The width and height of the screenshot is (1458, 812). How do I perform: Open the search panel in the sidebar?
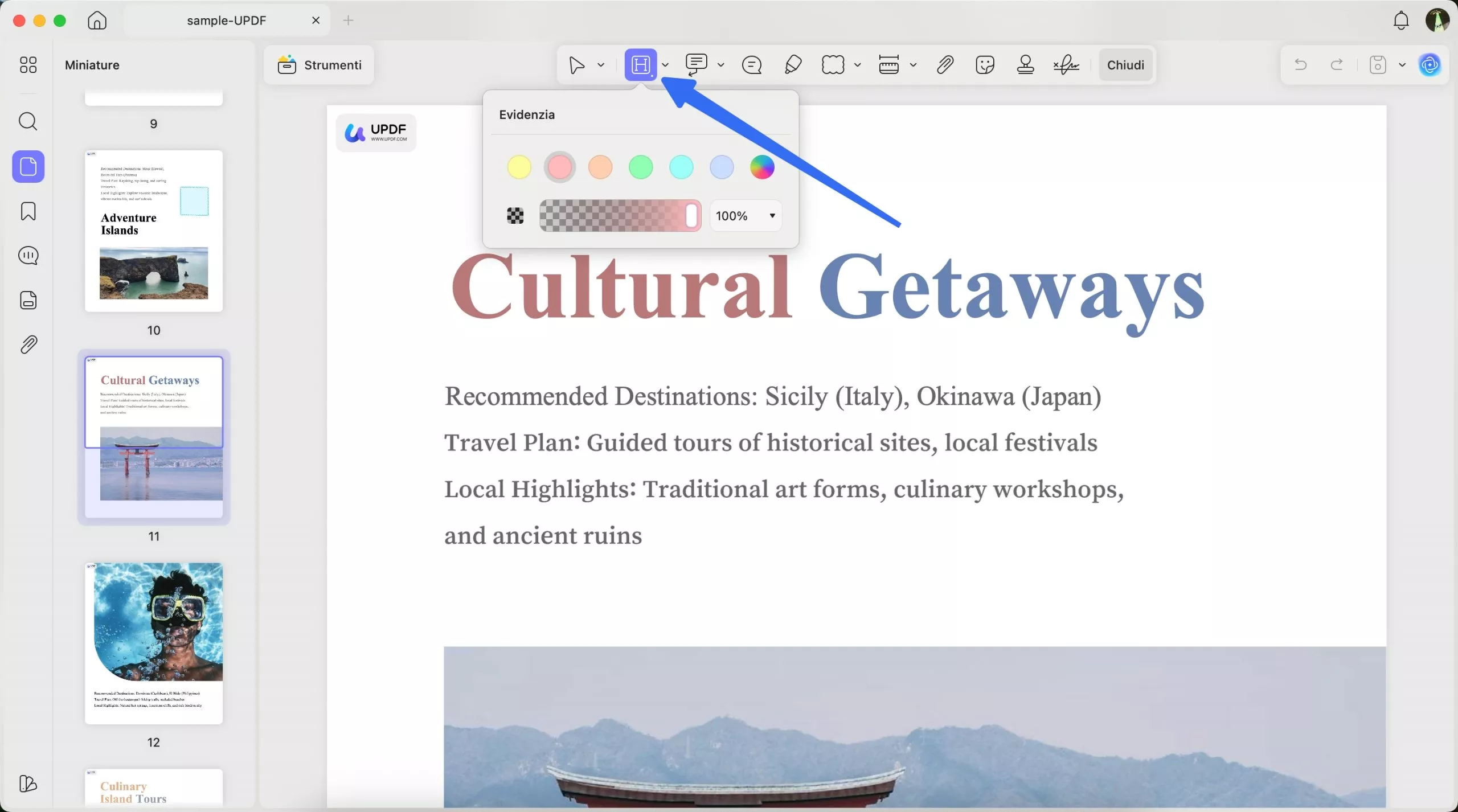[28, 121]
